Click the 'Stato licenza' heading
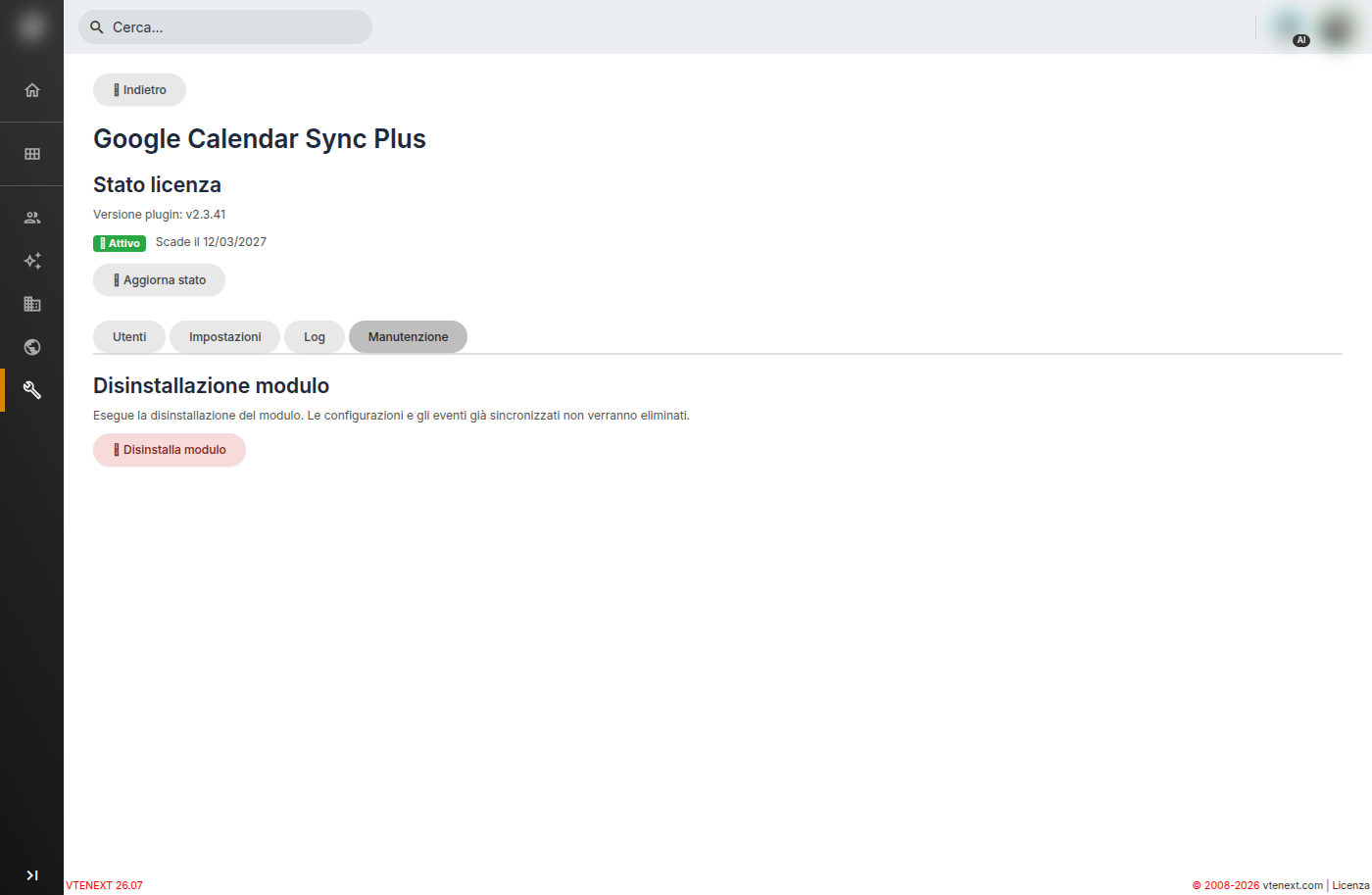The image size is (1372, 895). (x=157, y=184)
